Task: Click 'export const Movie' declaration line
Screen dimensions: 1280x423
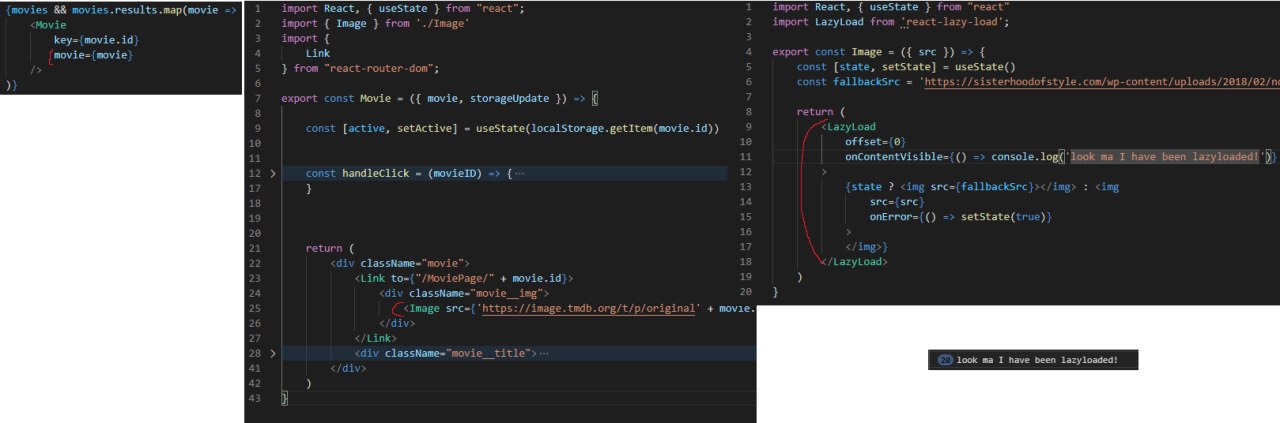Action: 439,98
